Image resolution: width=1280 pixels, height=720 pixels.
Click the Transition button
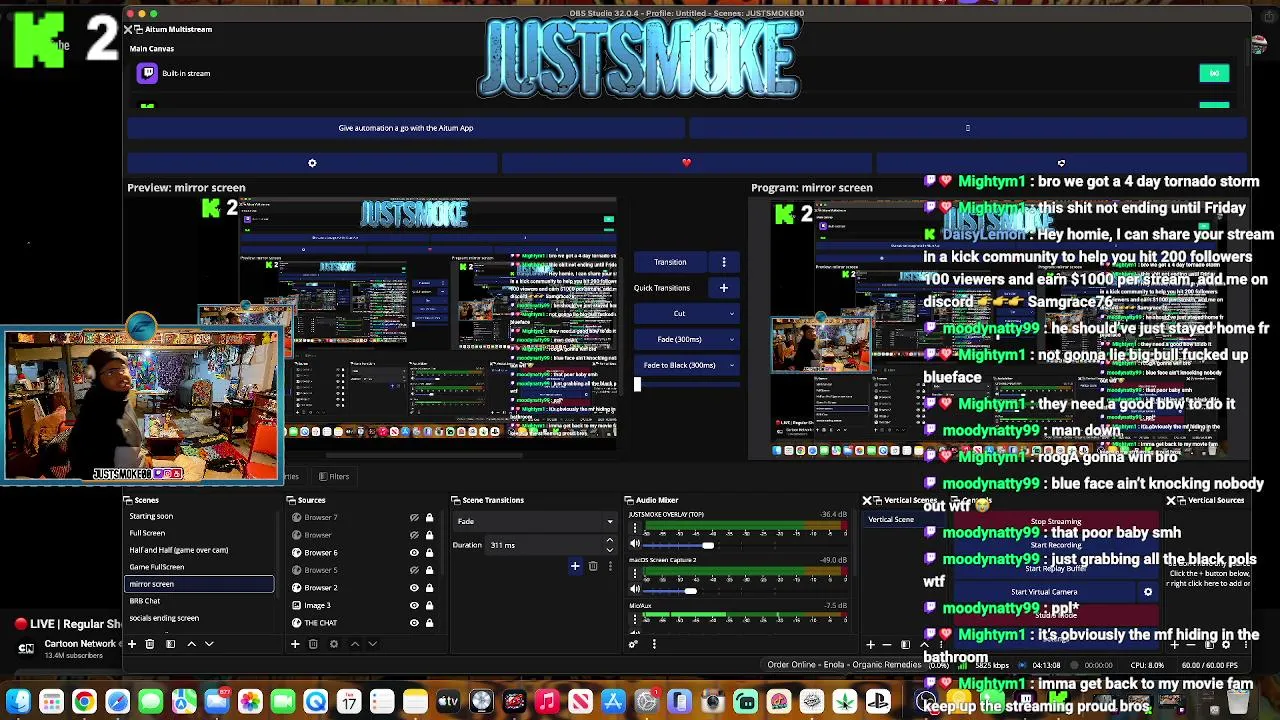(x=670, y=262)
